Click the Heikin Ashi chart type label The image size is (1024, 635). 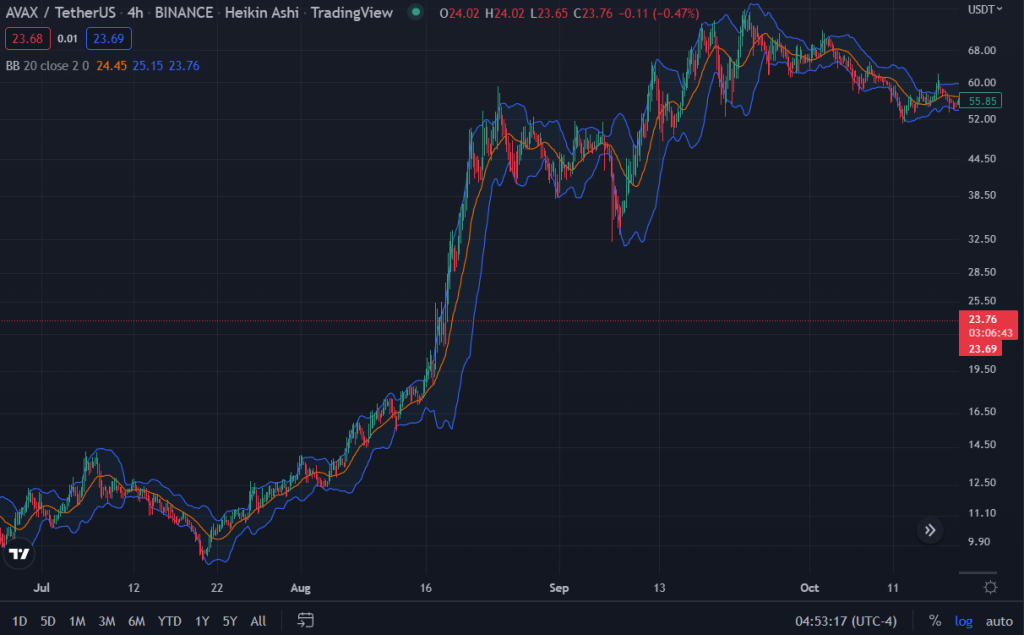tap(261, 12)
